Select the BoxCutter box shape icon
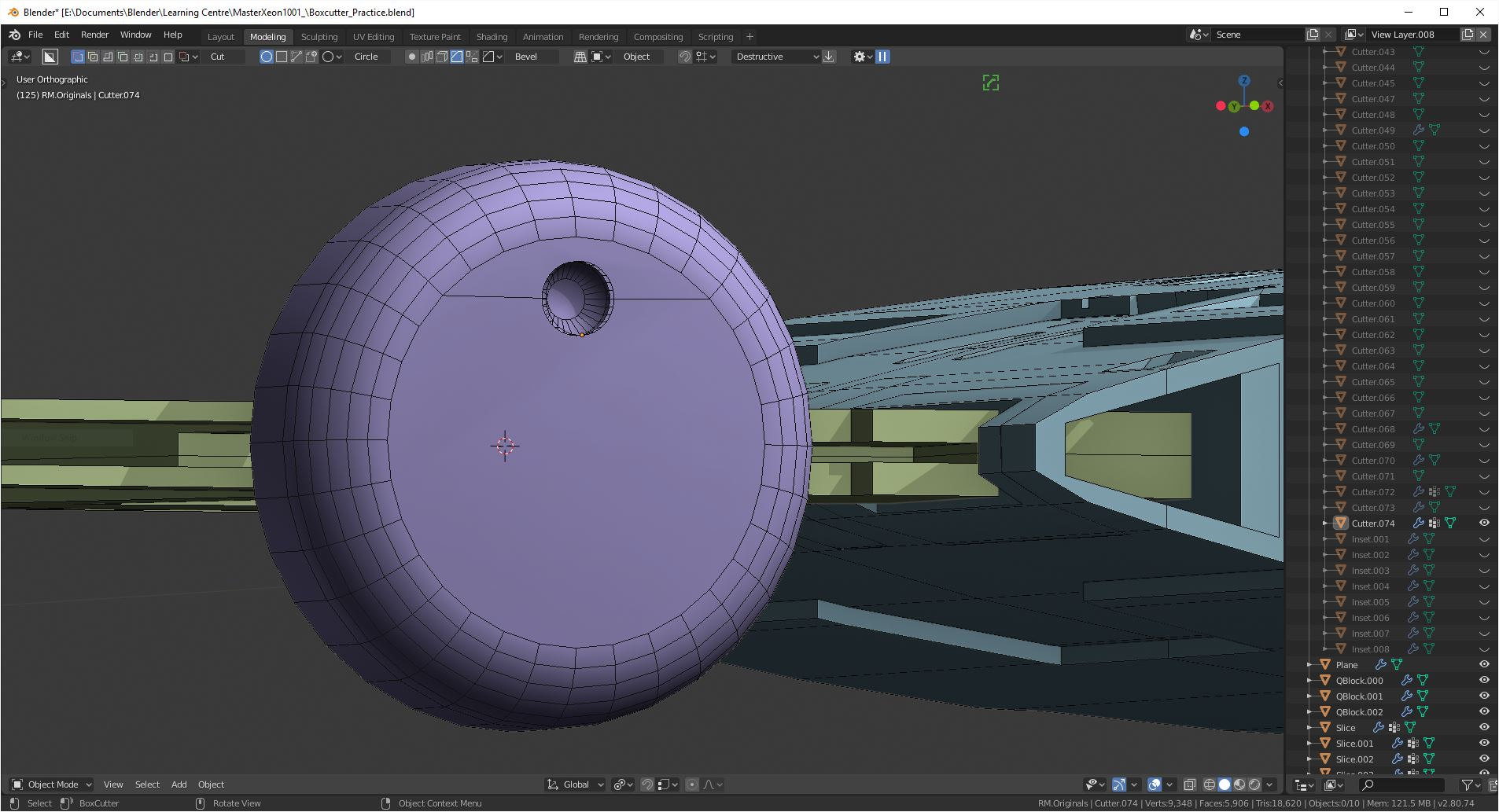Screen dimensions: 1499x812 pyautogui.click(x=281, y=57)
